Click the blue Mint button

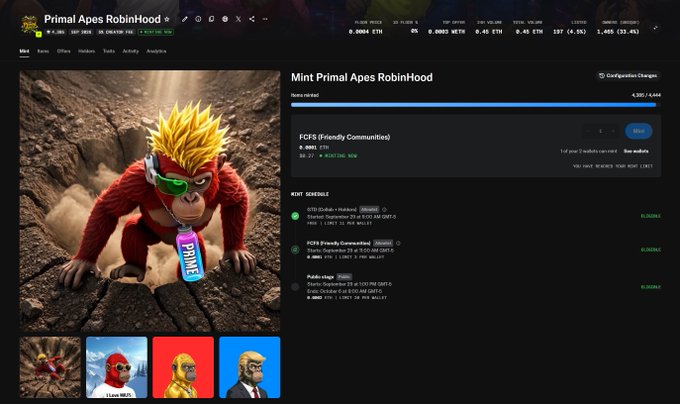pos(638,131)
